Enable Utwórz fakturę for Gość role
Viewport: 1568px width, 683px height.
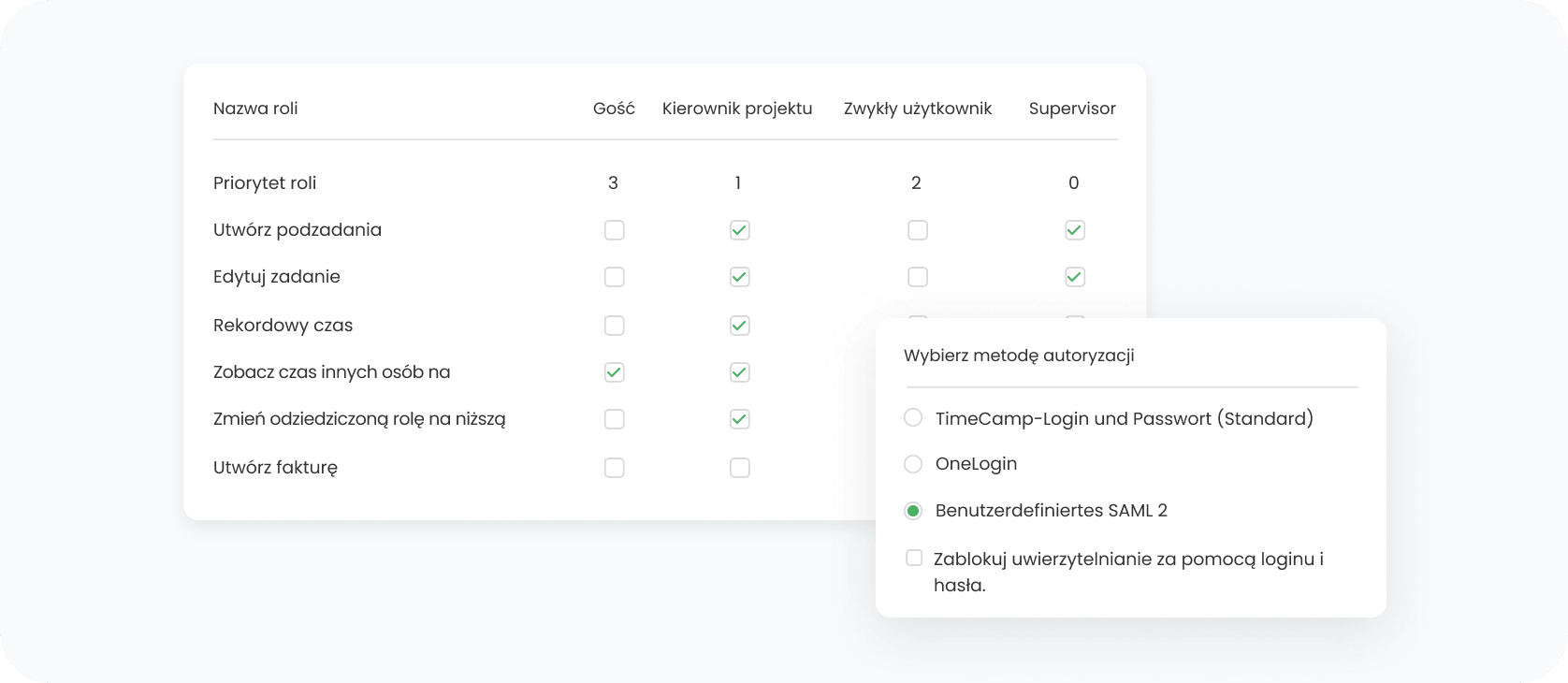pyautogui.click(x=614, y=468)
